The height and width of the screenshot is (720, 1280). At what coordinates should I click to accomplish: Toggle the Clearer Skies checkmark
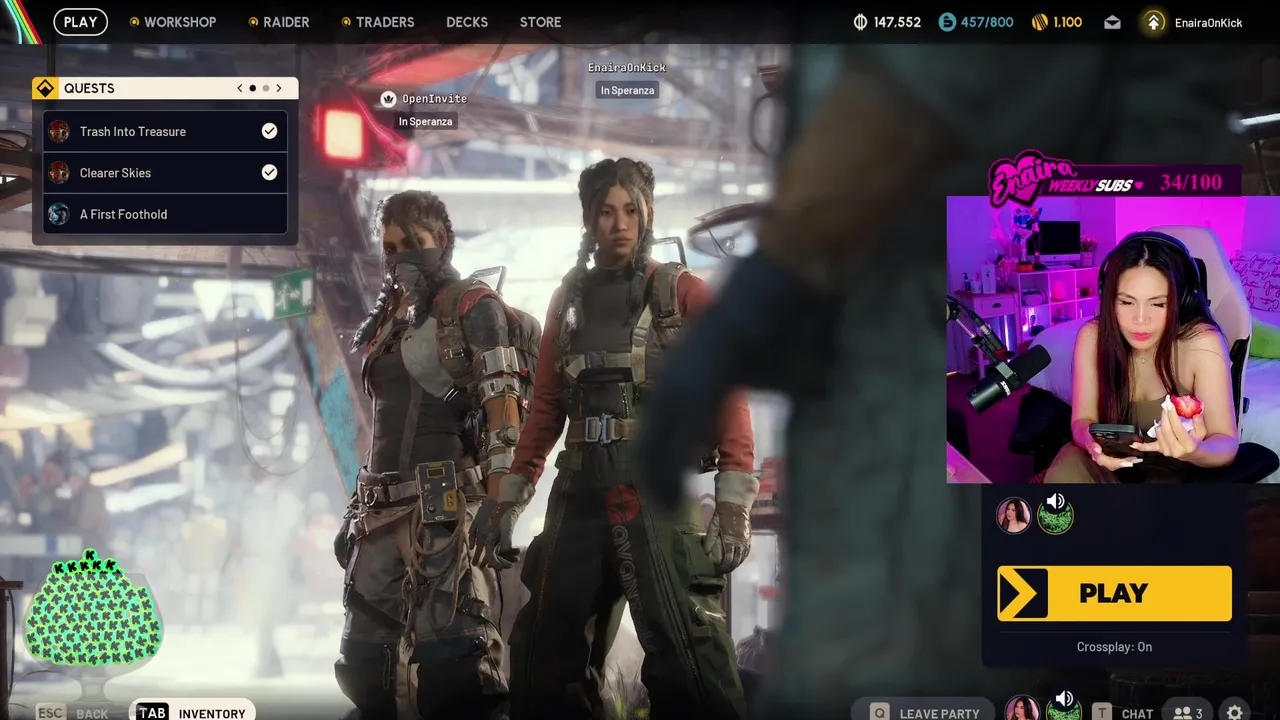pyautogui.click(x=269, y=173)
